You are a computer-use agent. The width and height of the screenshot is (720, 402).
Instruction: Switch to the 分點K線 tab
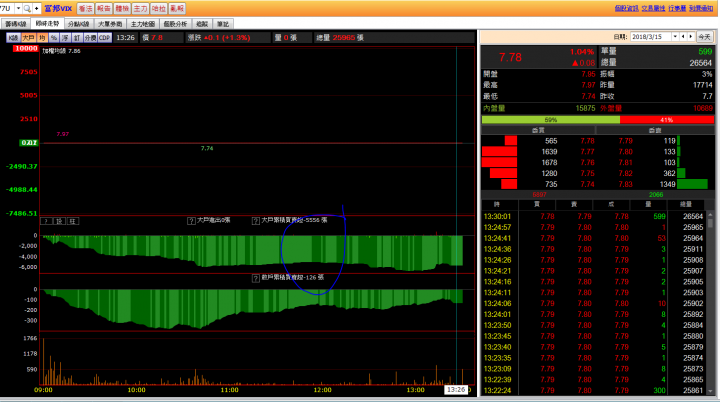tap(79, 24)
